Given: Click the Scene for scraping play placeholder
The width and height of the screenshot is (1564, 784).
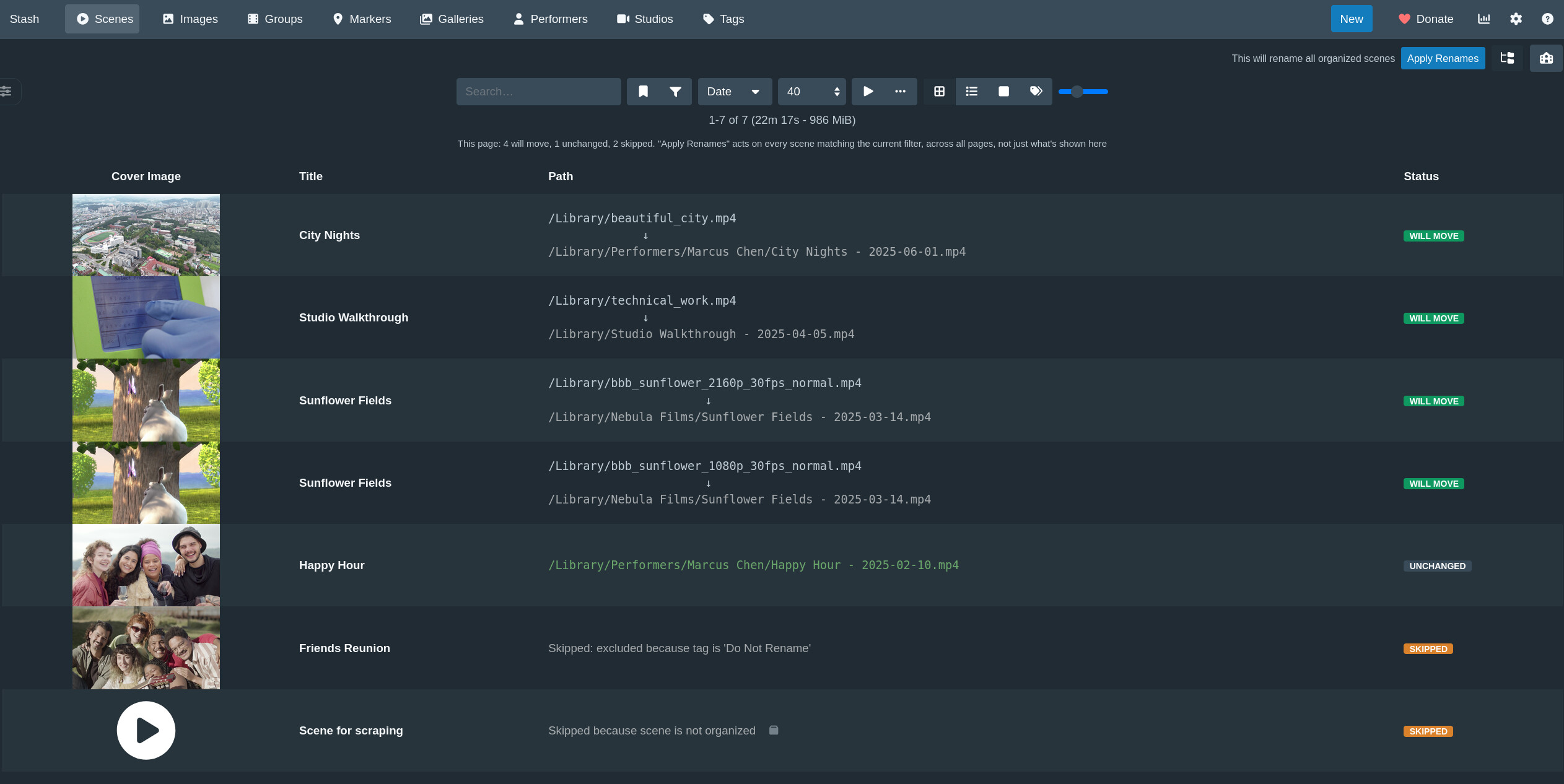Looking at the screenshot, I should click(x=146, y=731).
